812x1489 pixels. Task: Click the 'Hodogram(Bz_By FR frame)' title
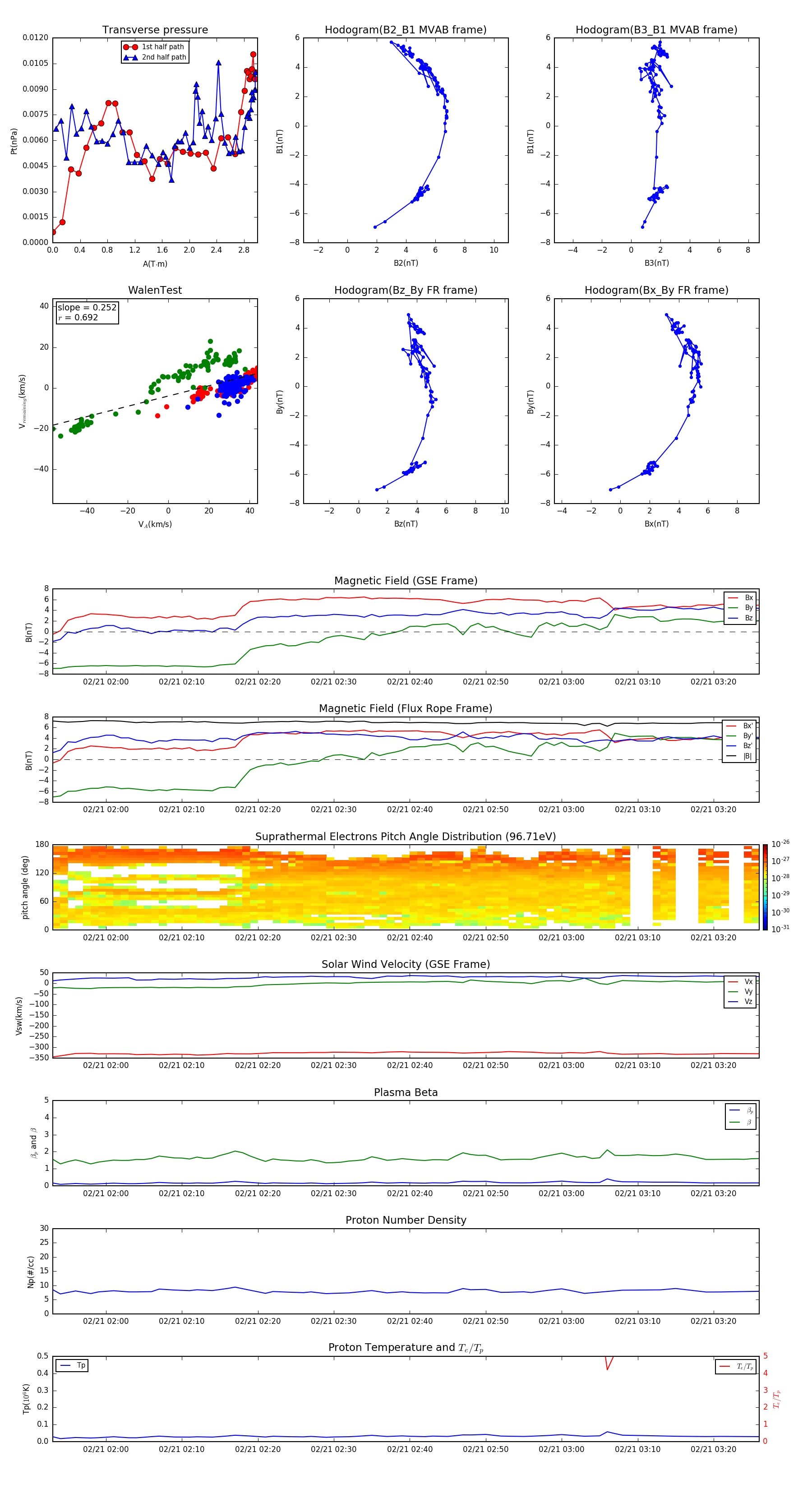(x=406, y=290)
